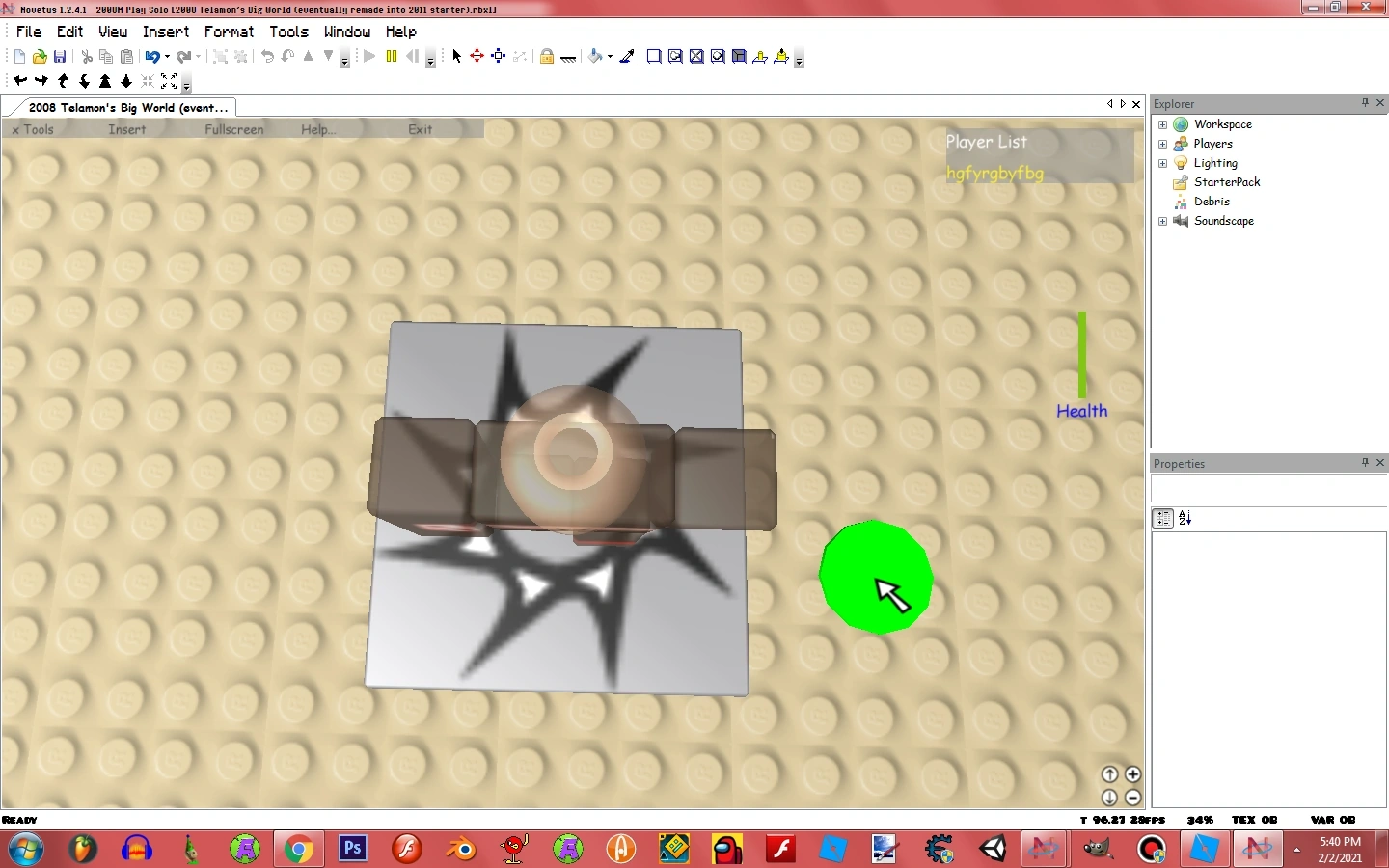Expand the Soundscape node in Explorer
1389x868 pixels.
coord(1162,221)
